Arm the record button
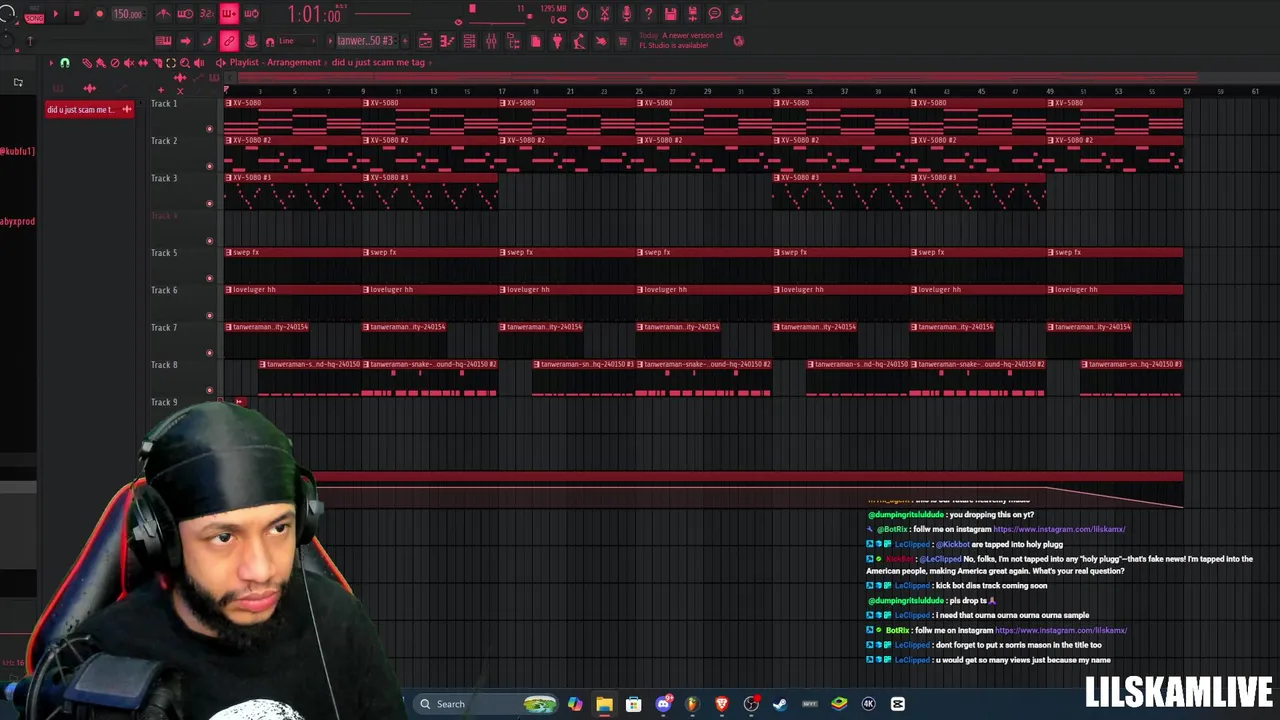Viewport: 1280px width, 720px height. click(x=99, y=14)
